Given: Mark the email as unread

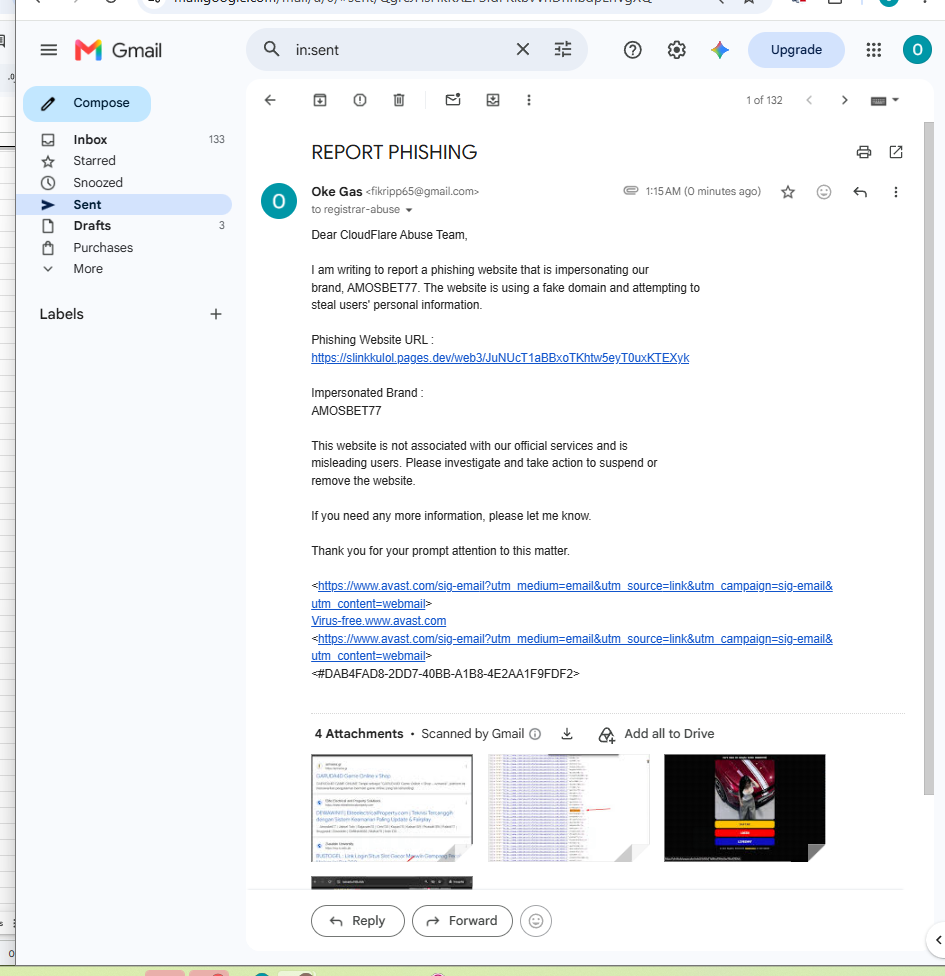Looking at the screenshot, I should (x=453, y=100).
